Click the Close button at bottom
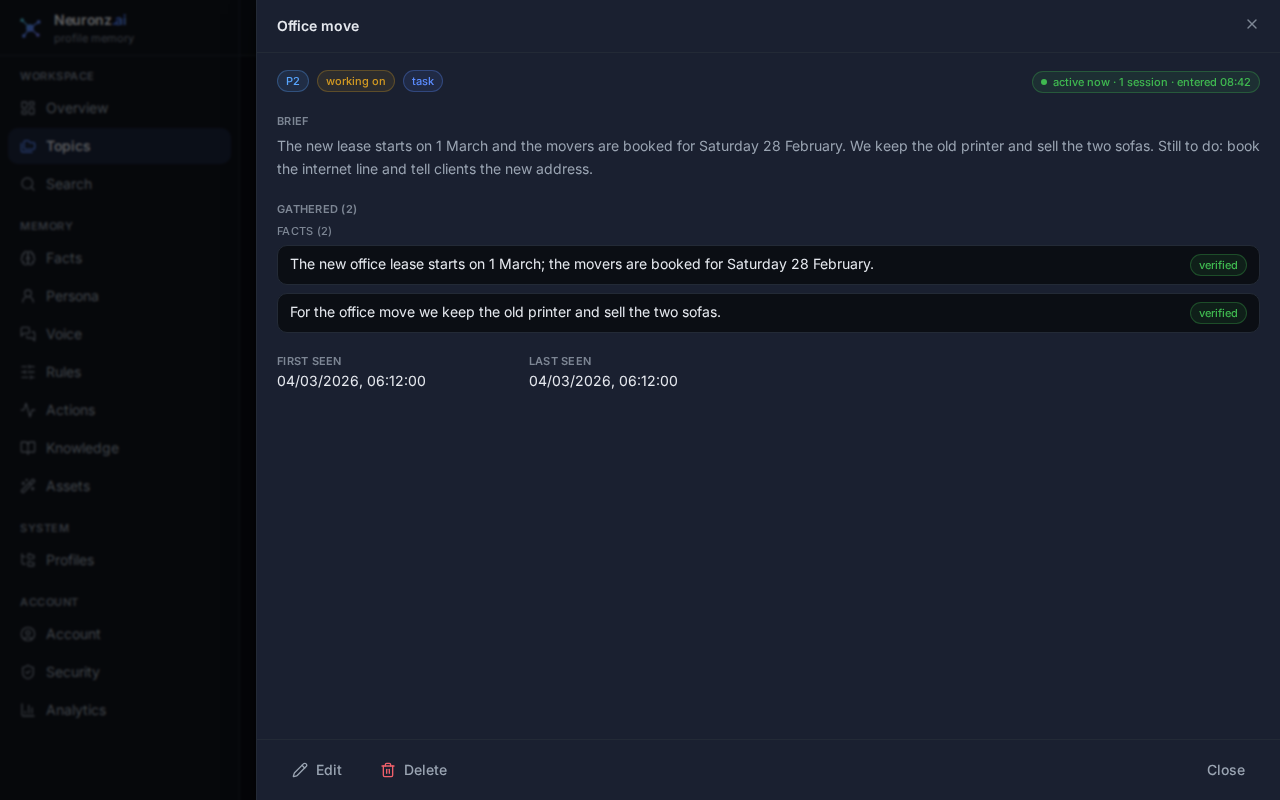 (1225, 770)
